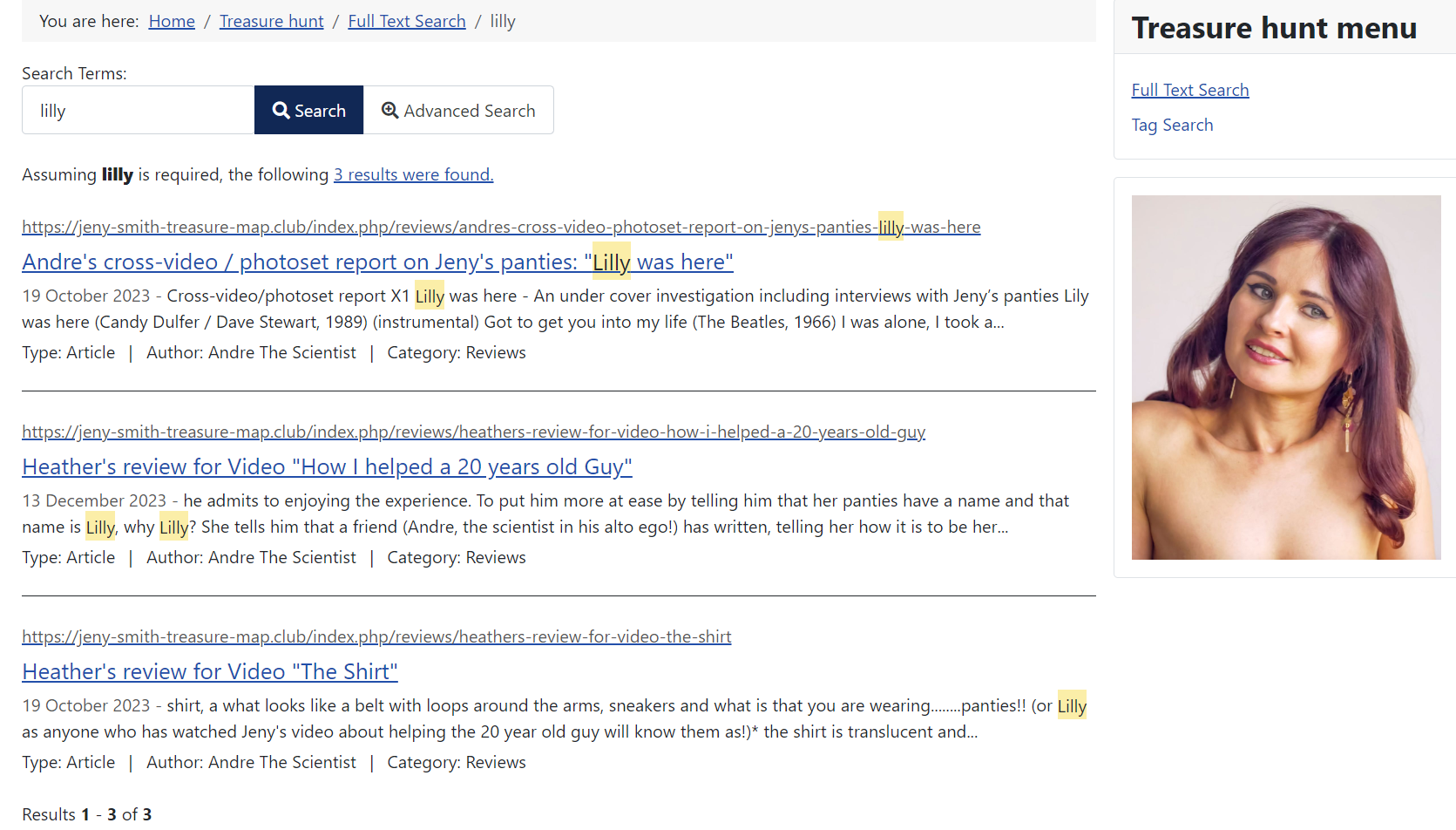Click the magnifier icon in Search button

(x=281, y=111)
